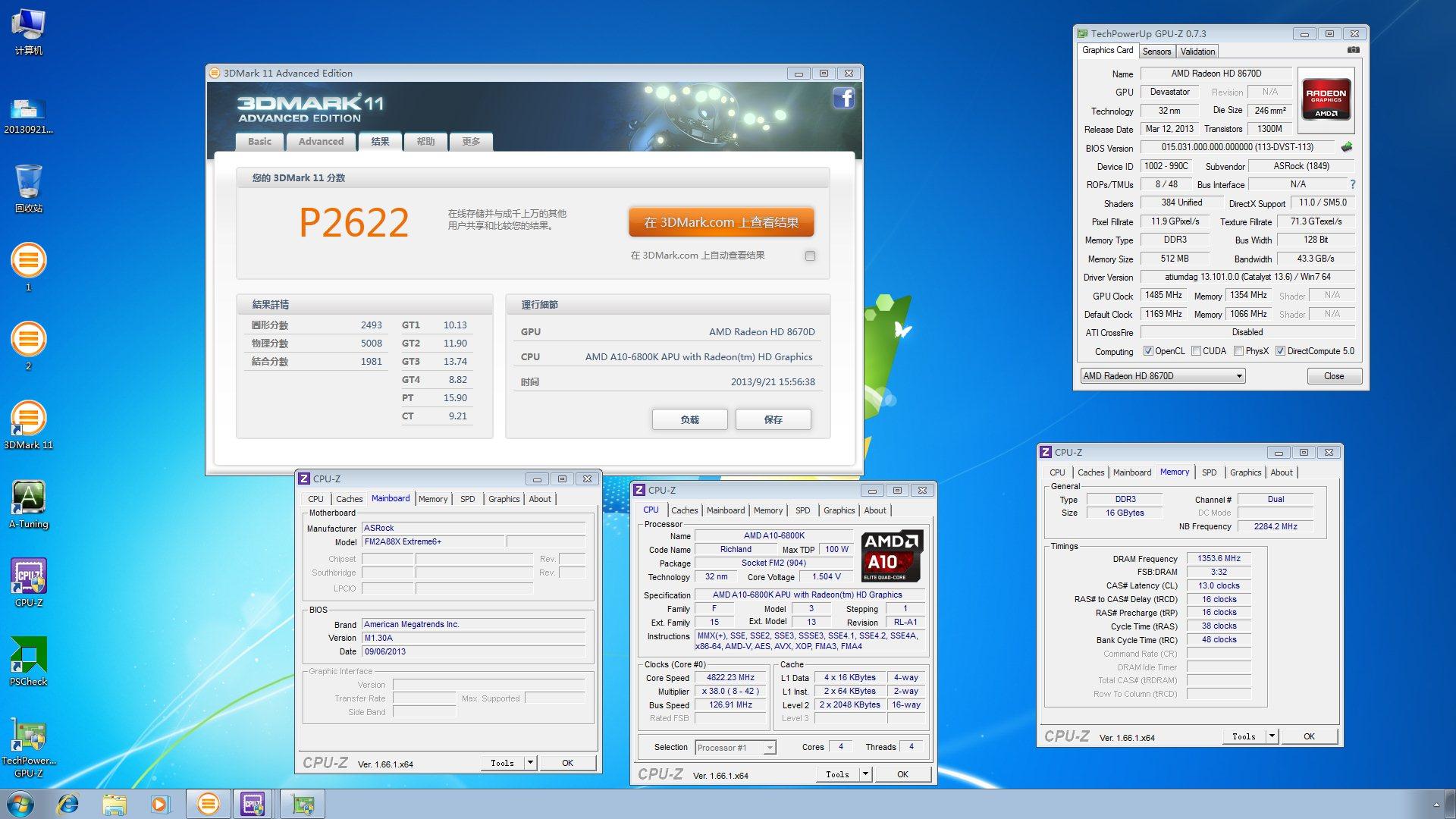This screenshot has height=819, width=1456.
Task: Expand Tools dropdown arrow in Mainboard CPU-Z
Action: [530, 763]
